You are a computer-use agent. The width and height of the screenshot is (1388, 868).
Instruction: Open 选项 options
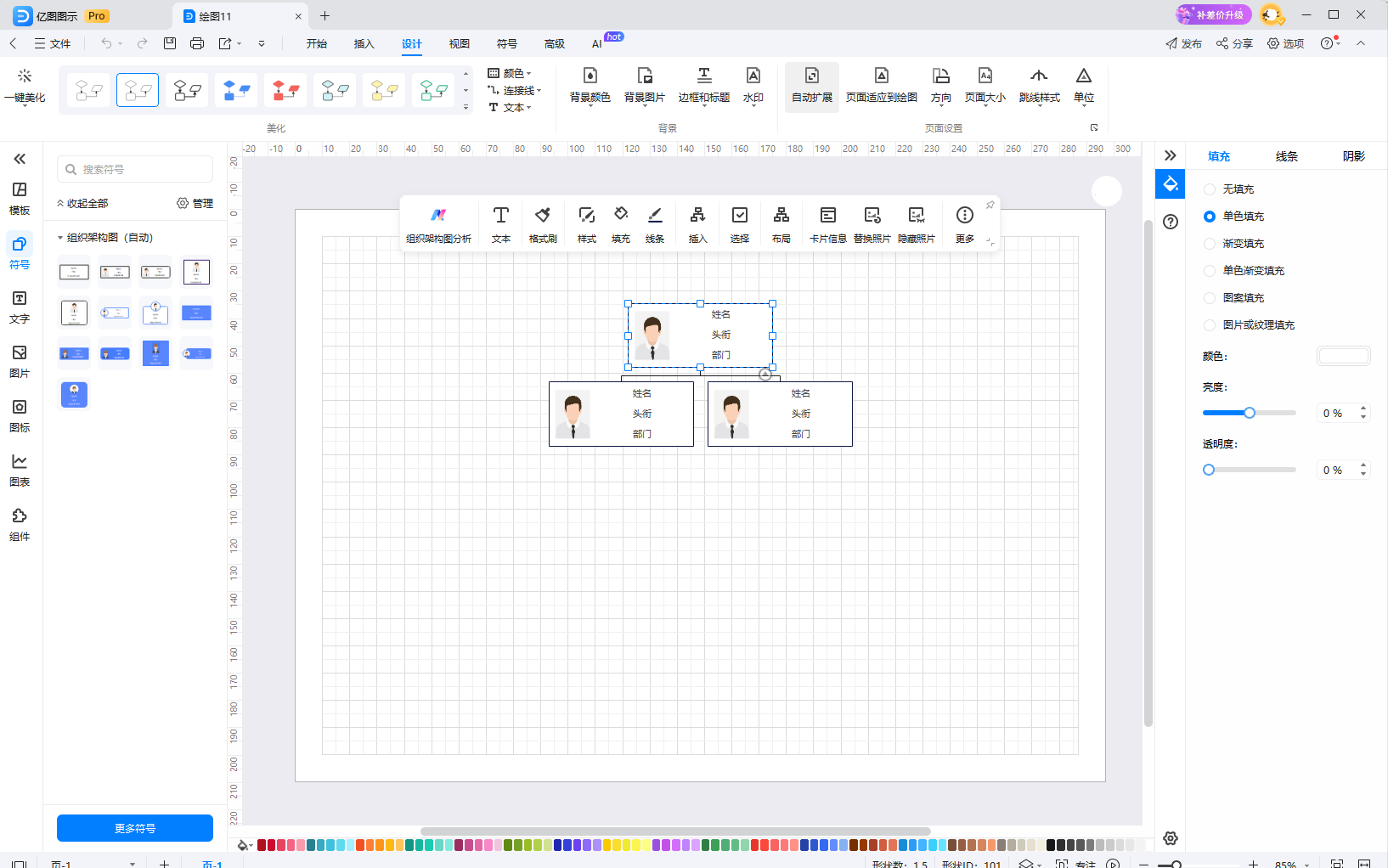tap(1285, 43)
